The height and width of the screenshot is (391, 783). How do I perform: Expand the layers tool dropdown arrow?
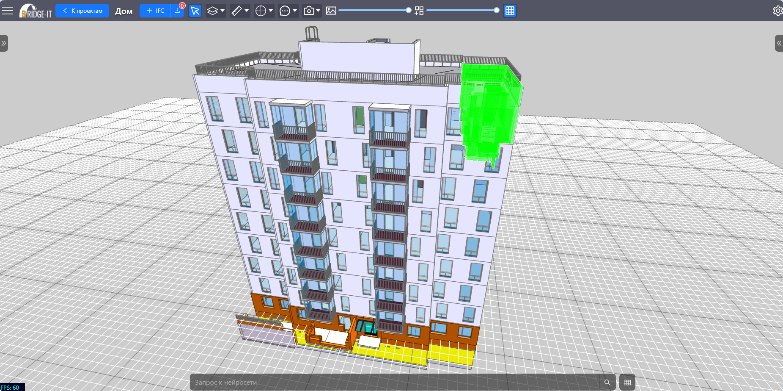point(222,10)
